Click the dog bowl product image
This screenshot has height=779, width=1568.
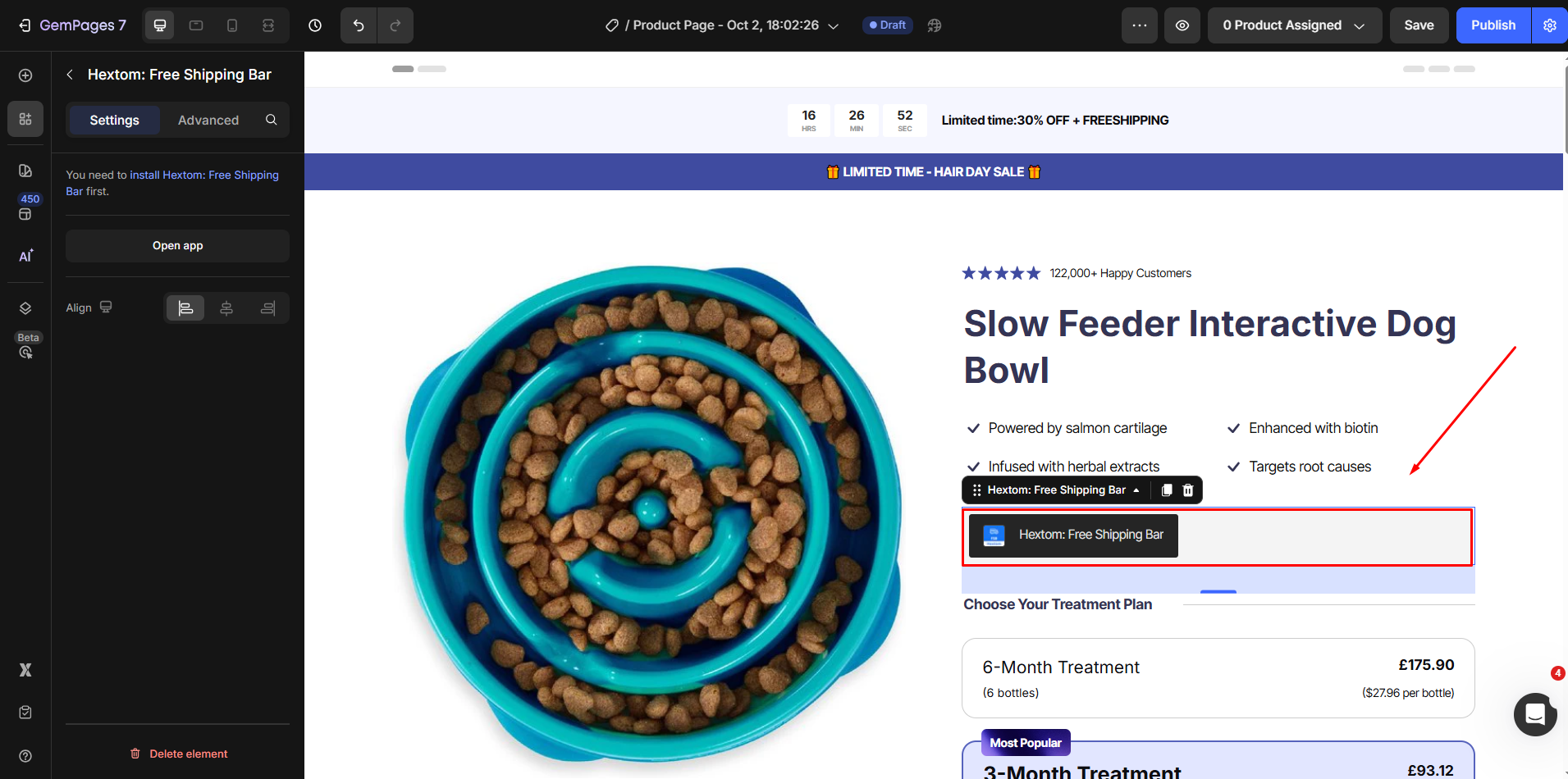652,512
